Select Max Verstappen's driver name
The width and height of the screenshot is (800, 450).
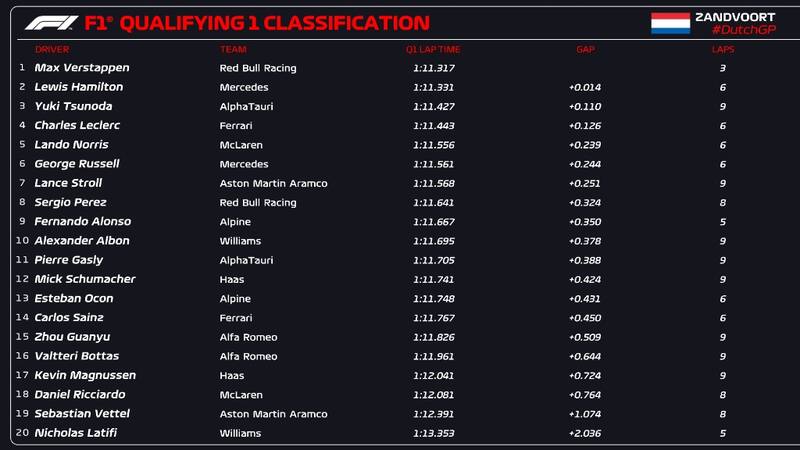[82, 68]
